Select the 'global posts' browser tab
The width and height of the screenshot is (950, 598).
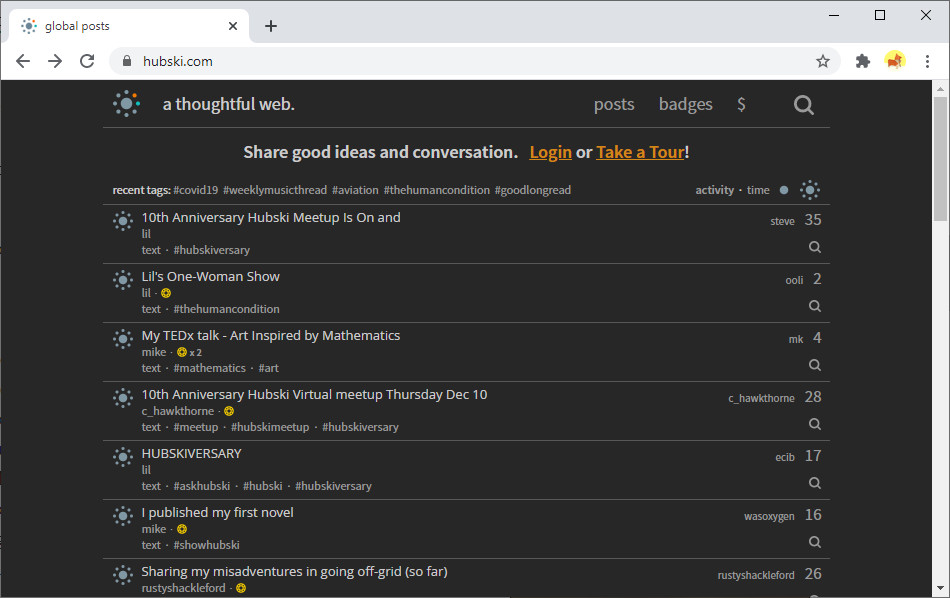127,26
